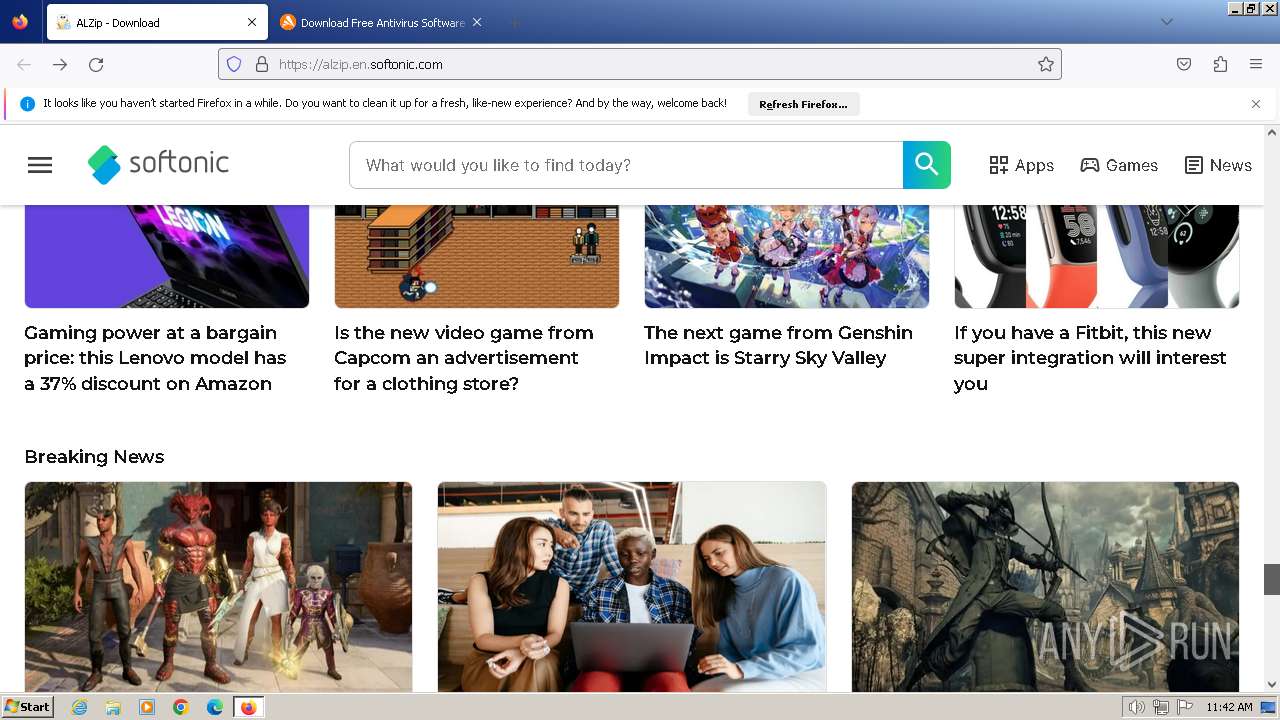Open Windows Media Player from taskbar

[x=147, y=707]
